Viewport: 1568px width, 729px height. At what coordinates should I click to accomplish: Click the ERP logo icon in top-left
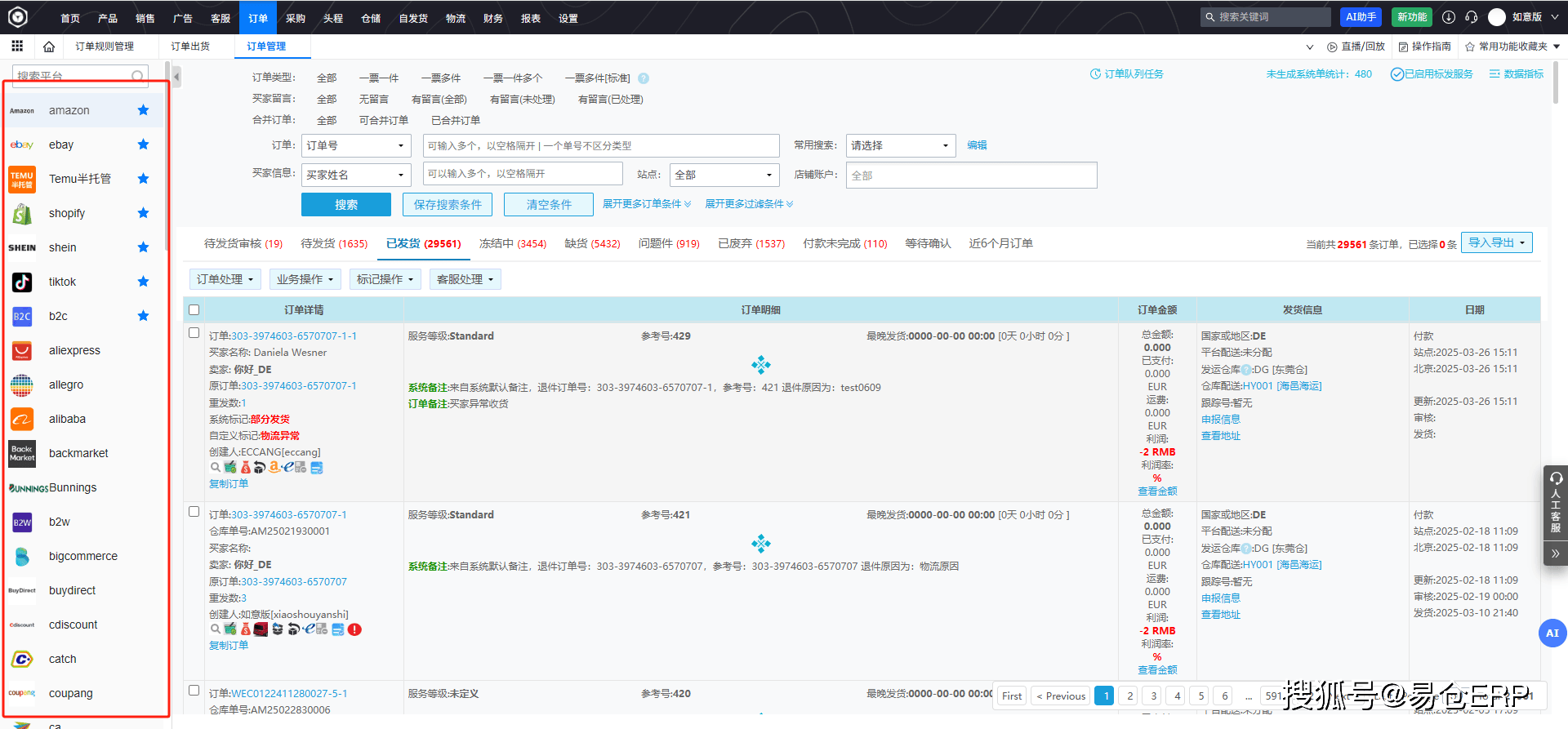point(18,16)
